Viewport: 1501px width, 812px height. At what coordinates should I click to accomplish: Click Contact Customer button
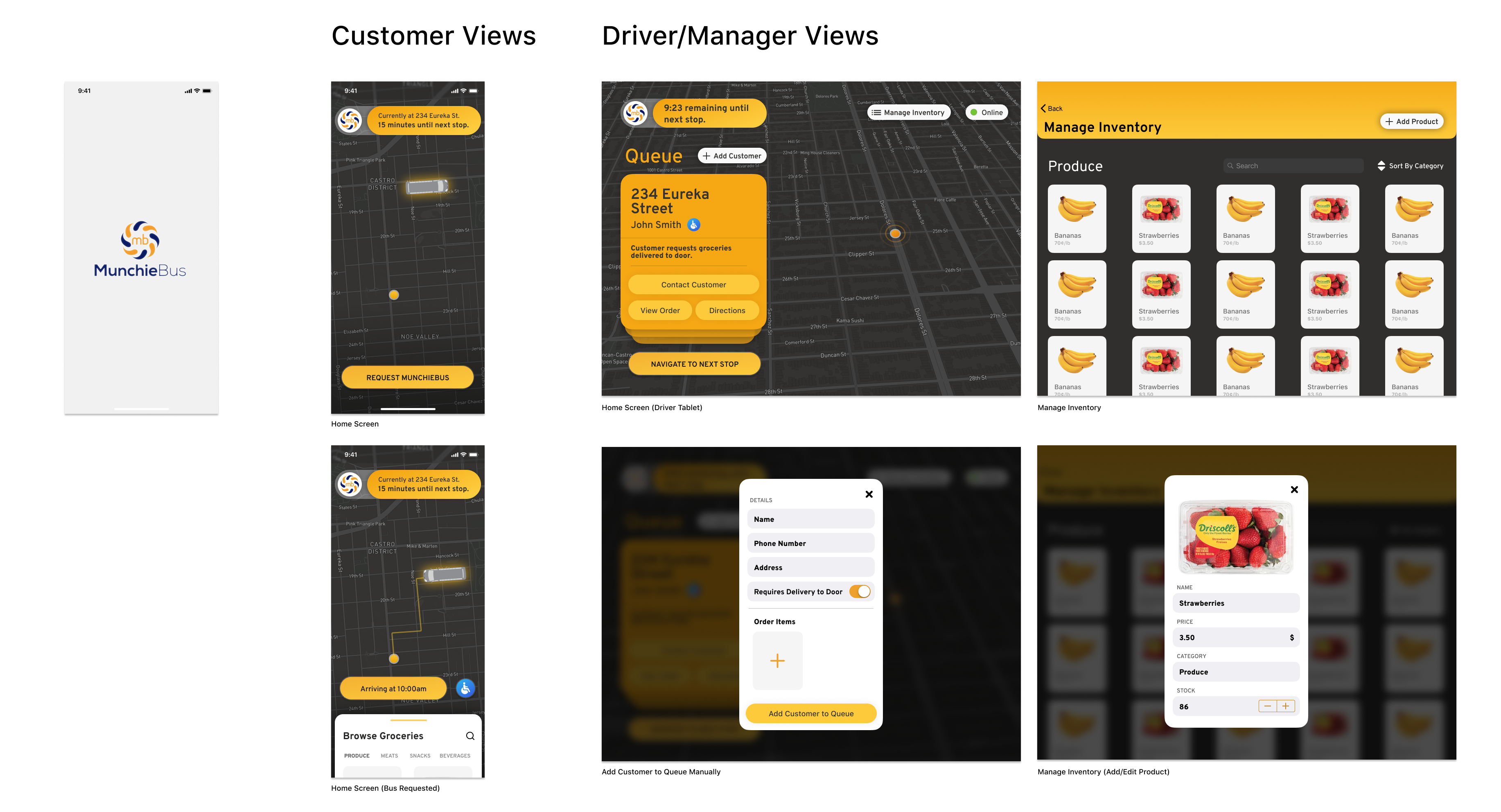[693, 285]
